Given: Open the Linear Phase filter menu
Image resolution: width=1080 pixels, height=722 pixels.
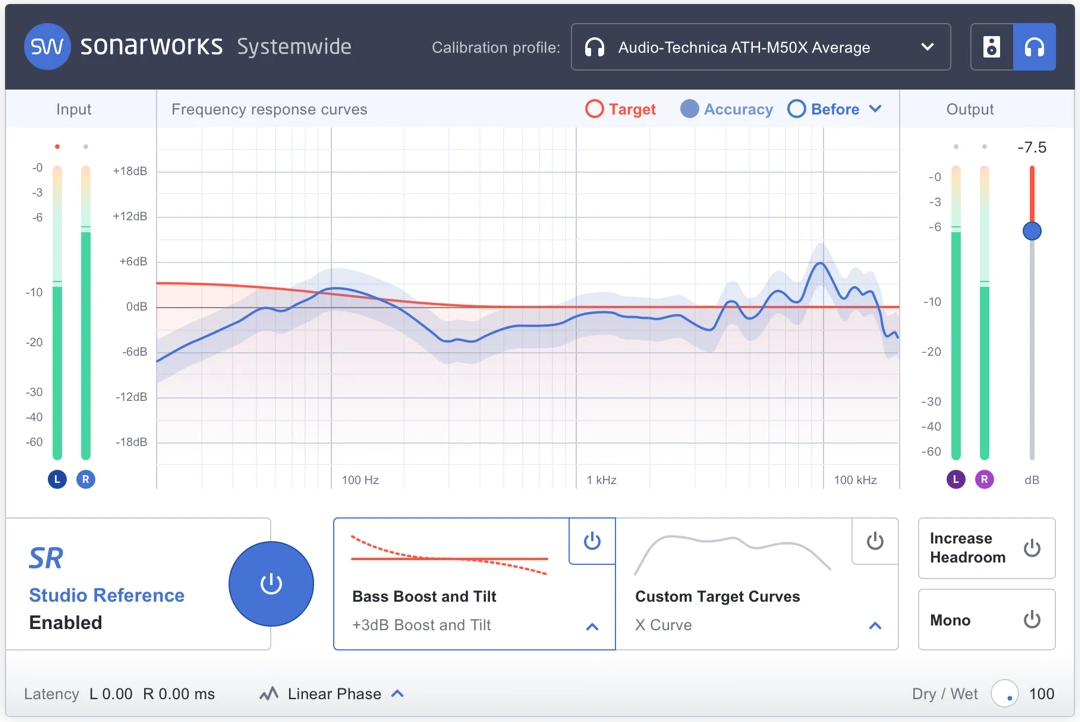Looking at the screenshot, I should [x=397, y=694].
